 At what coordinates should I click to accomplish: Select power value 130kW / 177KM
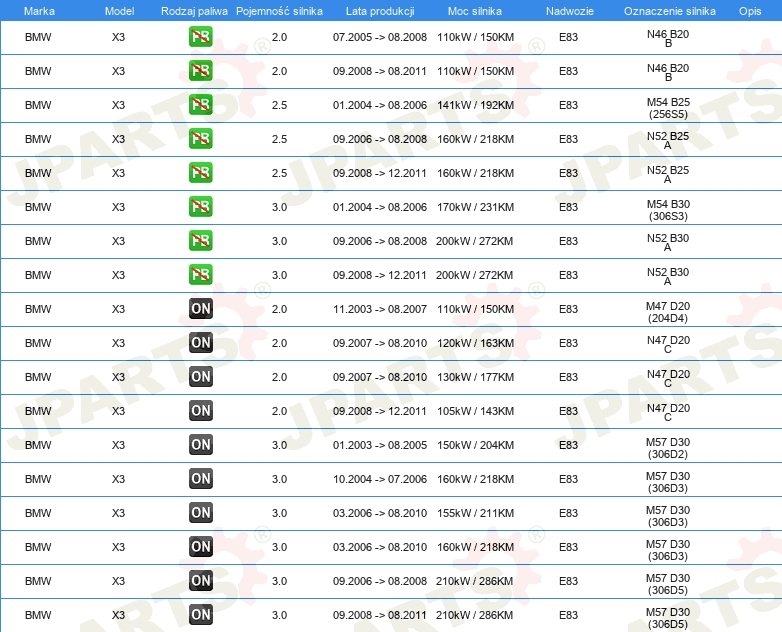click(x=475, y=377)
